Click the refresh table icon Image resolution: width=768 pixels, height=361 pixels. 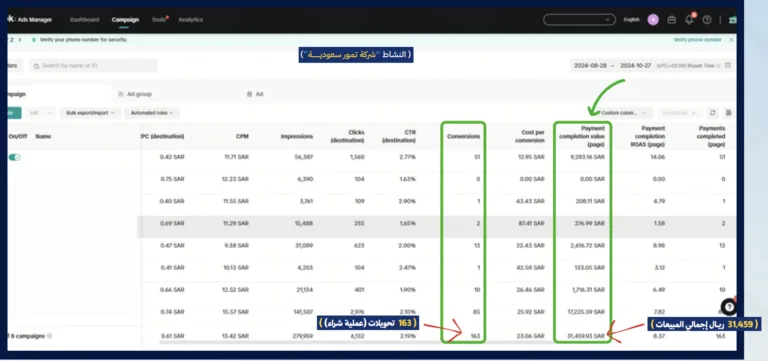[713, 113]
